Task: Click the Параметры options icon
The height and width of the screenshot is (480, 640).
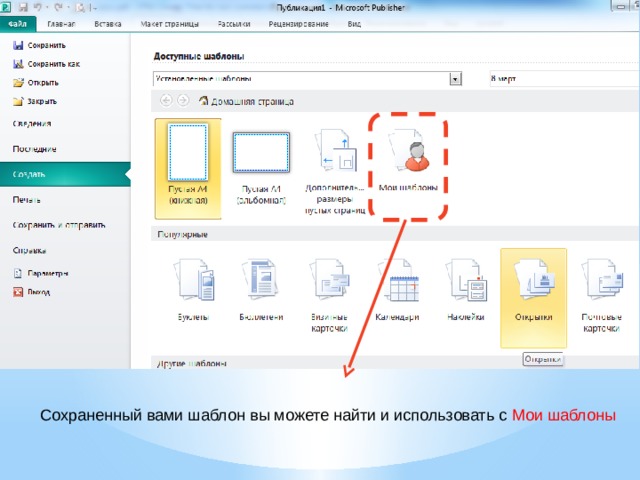Action: coord(18,273)
